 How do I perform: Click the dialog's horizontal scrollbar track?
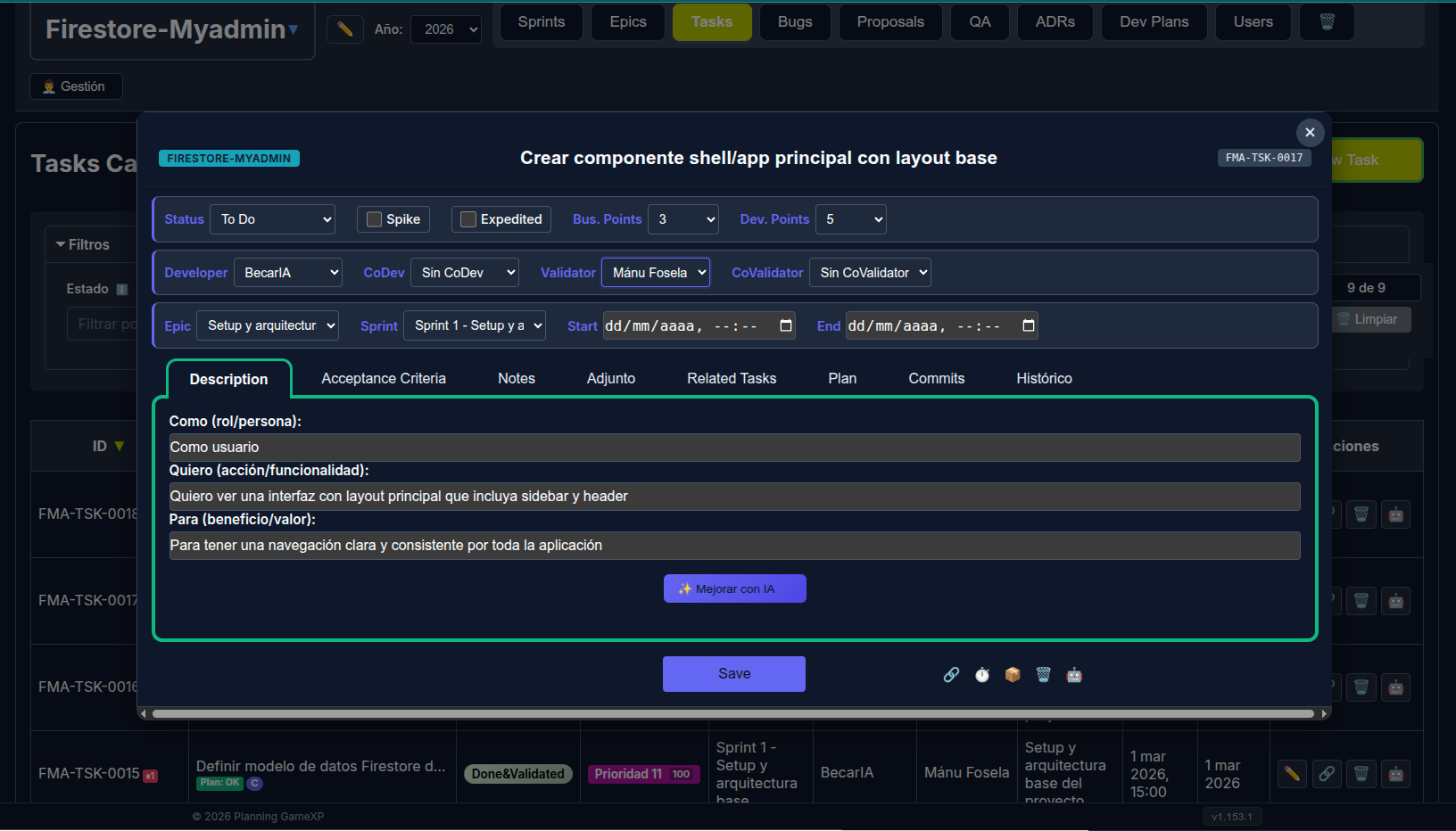tap(732, 713)
